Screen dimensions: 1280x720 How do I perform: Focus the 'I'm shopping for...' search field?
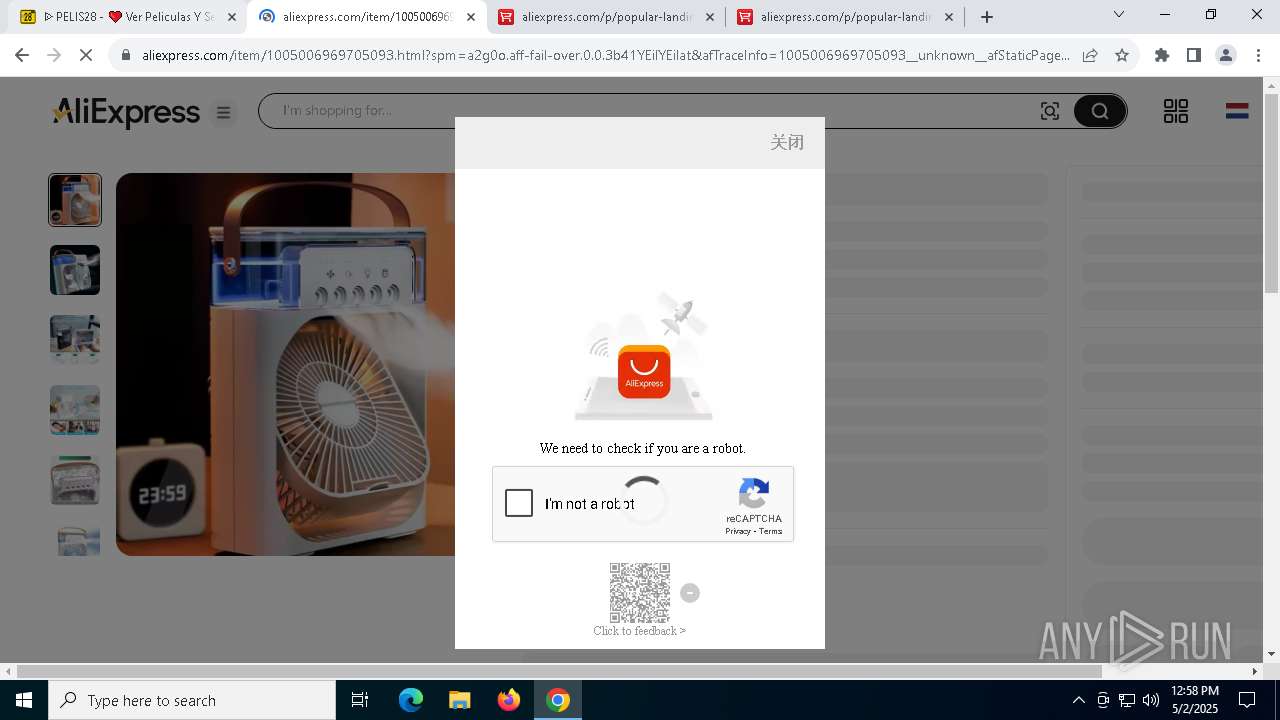point(650,111)
